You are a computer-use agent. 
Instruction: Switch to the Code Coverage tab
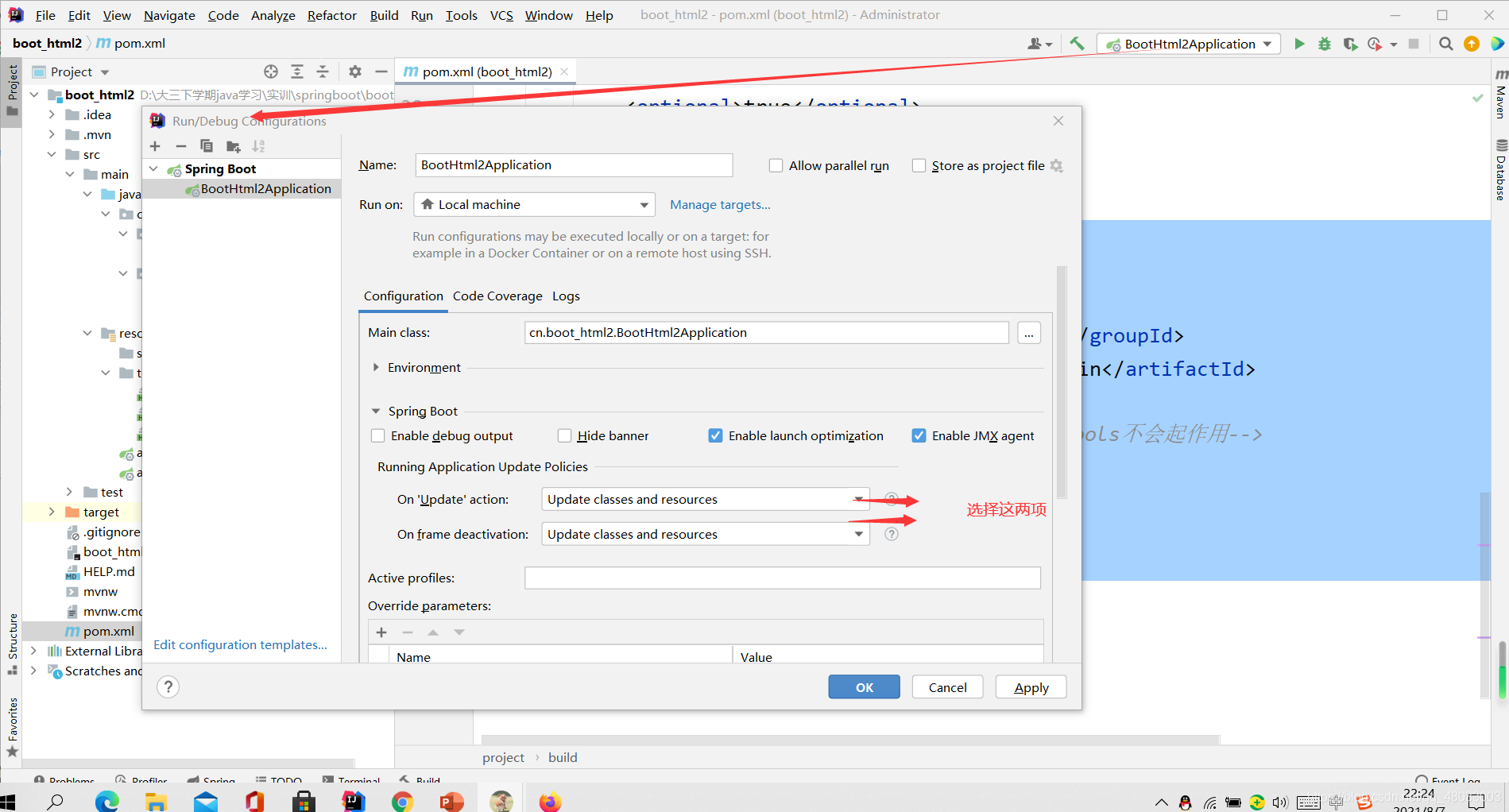(x=497, y=296)
